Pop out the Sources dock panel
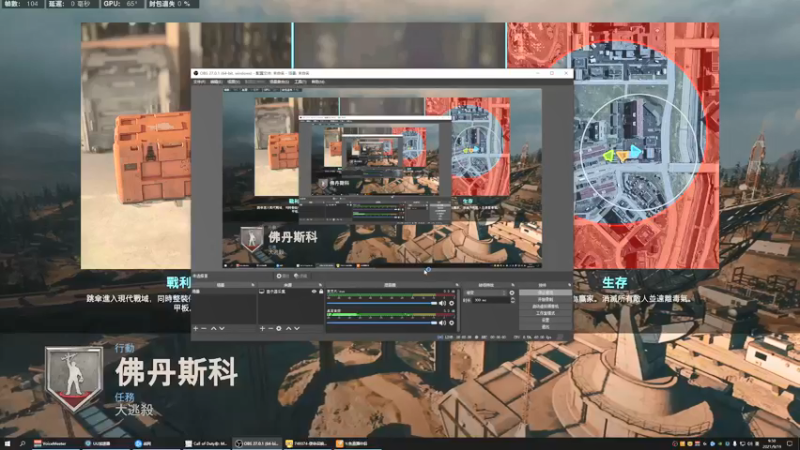This screenshot has height=450, width=800. pos(320,285)
